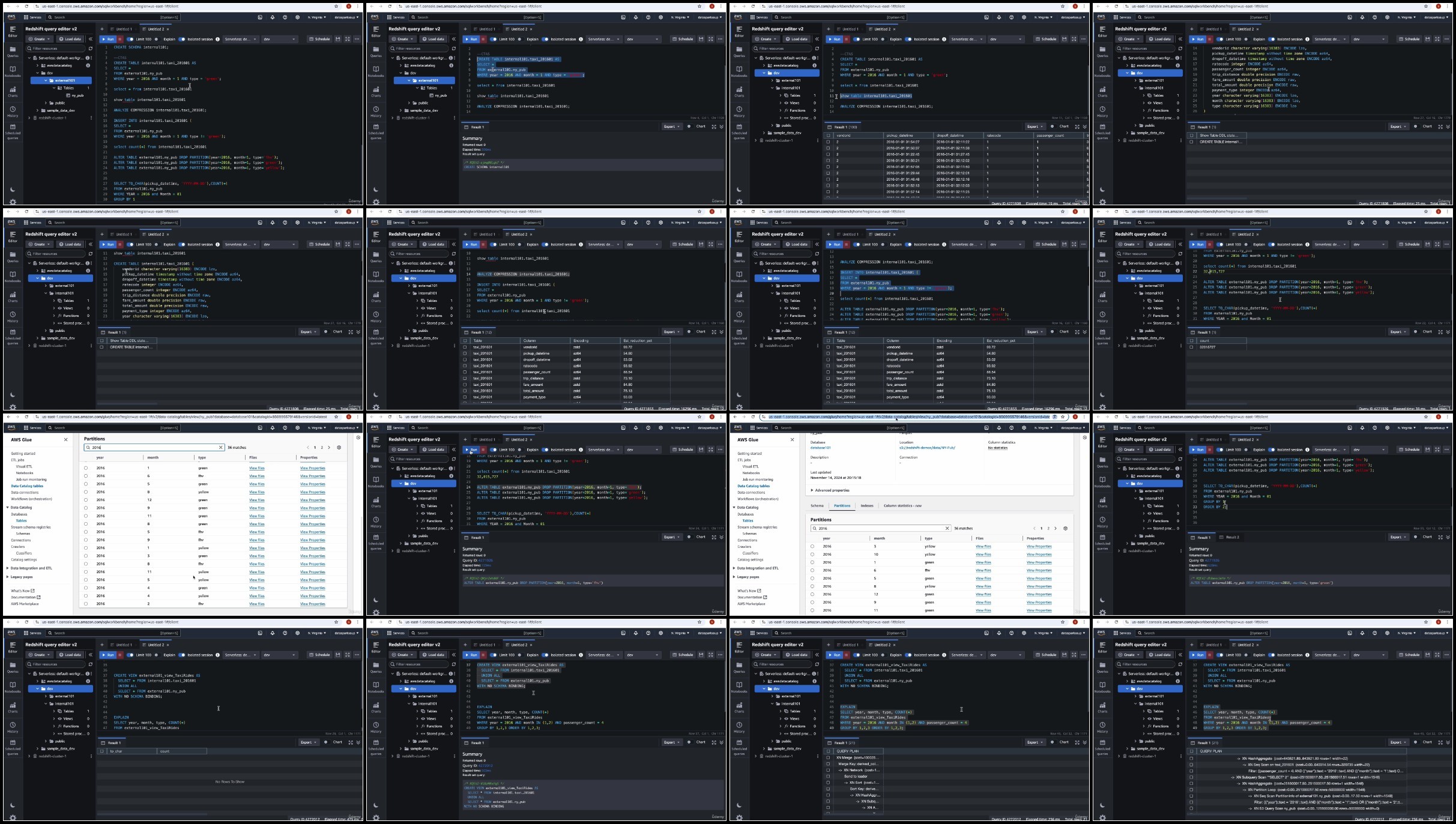This screenshot has height=824, width=1456.
Task: Switch to the Indexes tab
Action: coord(867,505)
